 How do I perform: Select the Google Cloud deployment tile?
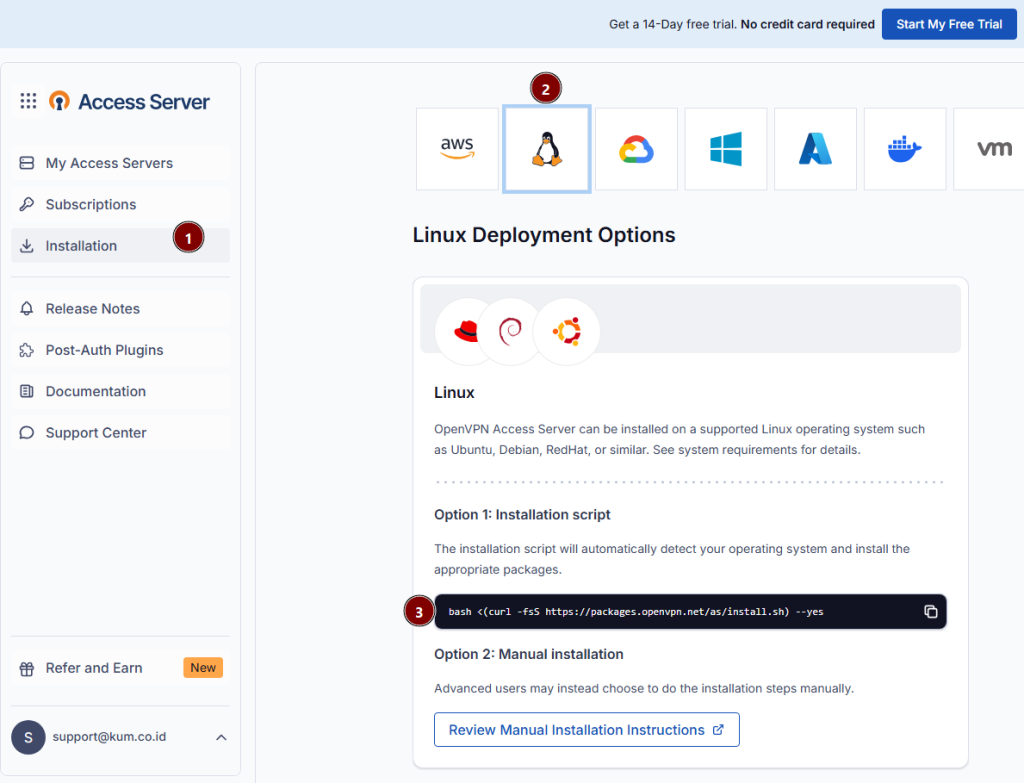coord(636,149)
